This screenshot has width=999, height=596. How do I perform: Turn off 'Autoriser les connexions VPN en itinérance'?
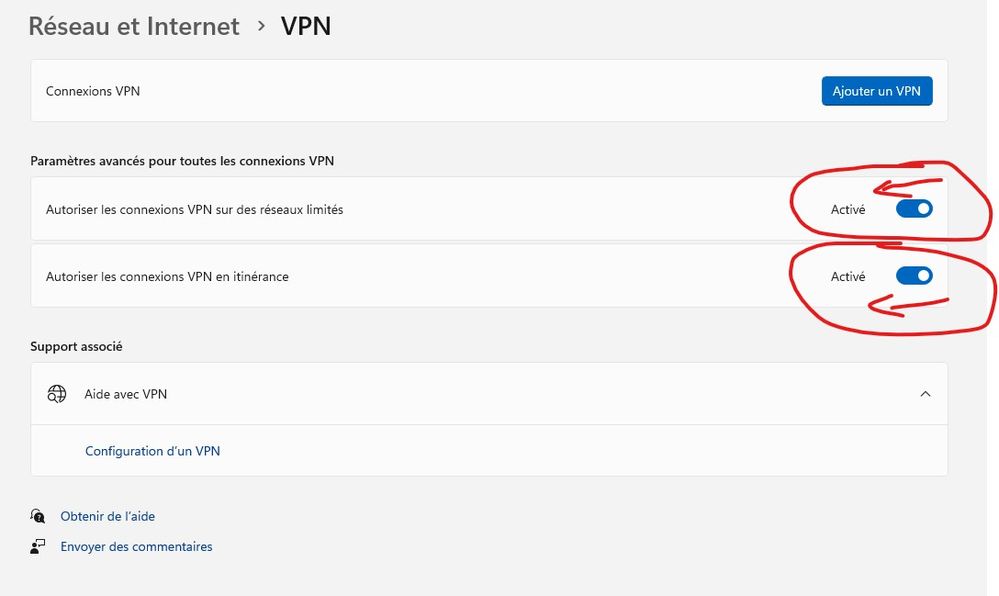tap(913, 275)
